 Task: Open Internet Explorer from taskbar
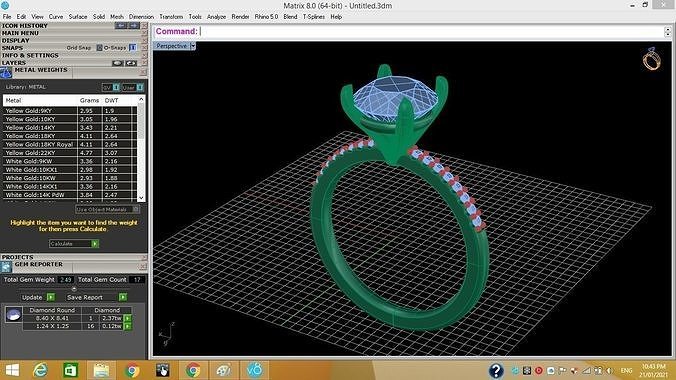[x=41, y=370]
